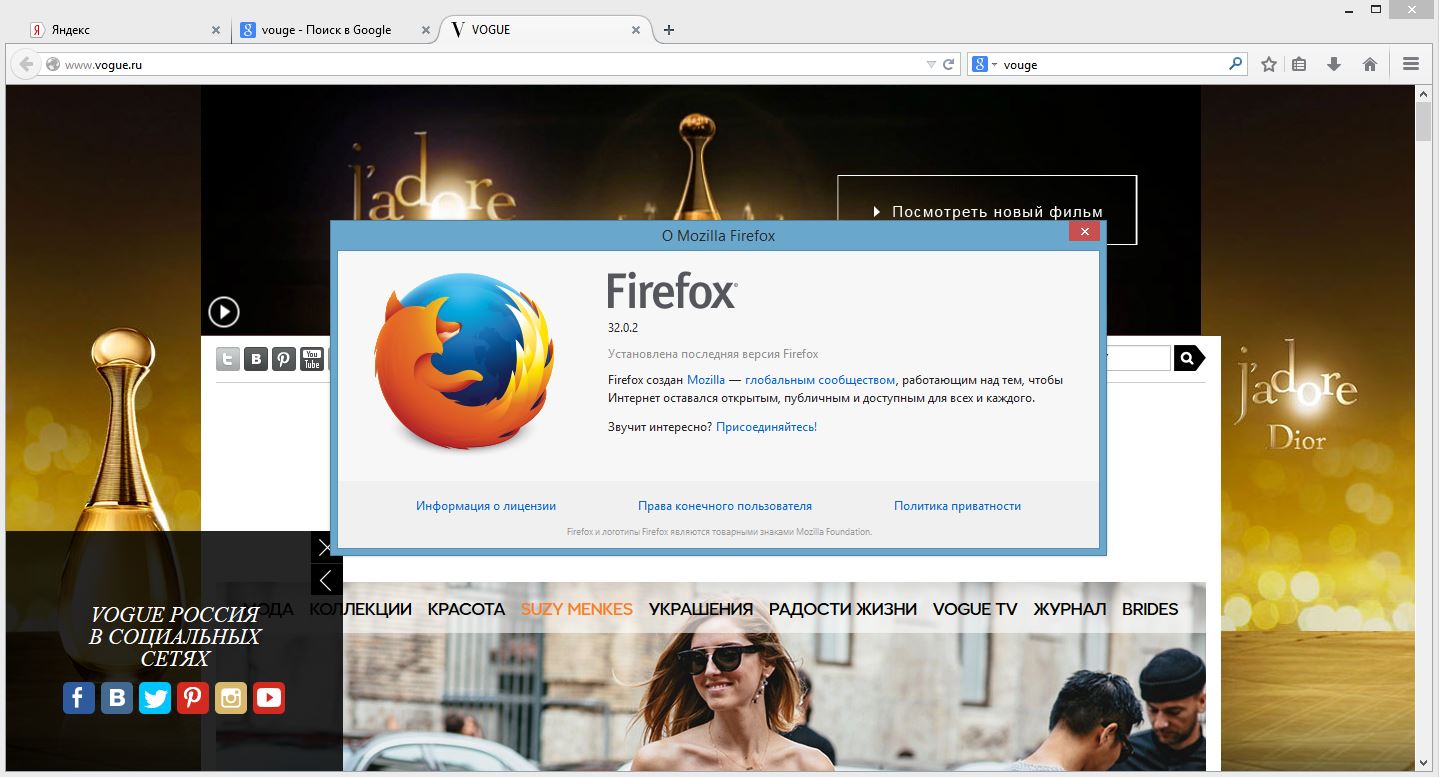The height and width of the screenshot is (777, 1439).
Task: Open a new tab with plus button
Action: 669,30
